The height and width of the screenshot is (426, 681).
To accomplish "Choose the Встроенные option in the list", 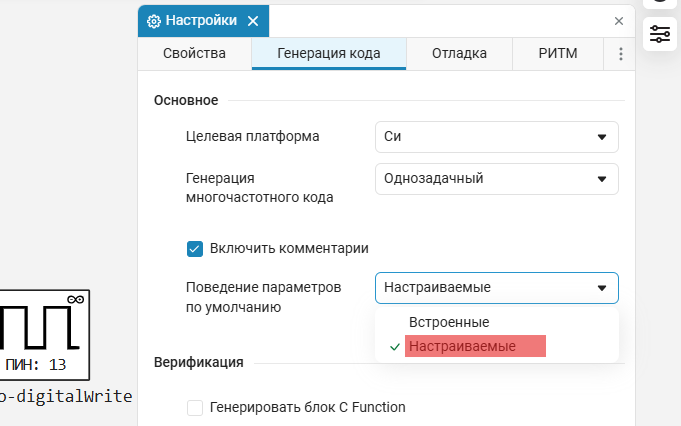I will coord(448,322).
